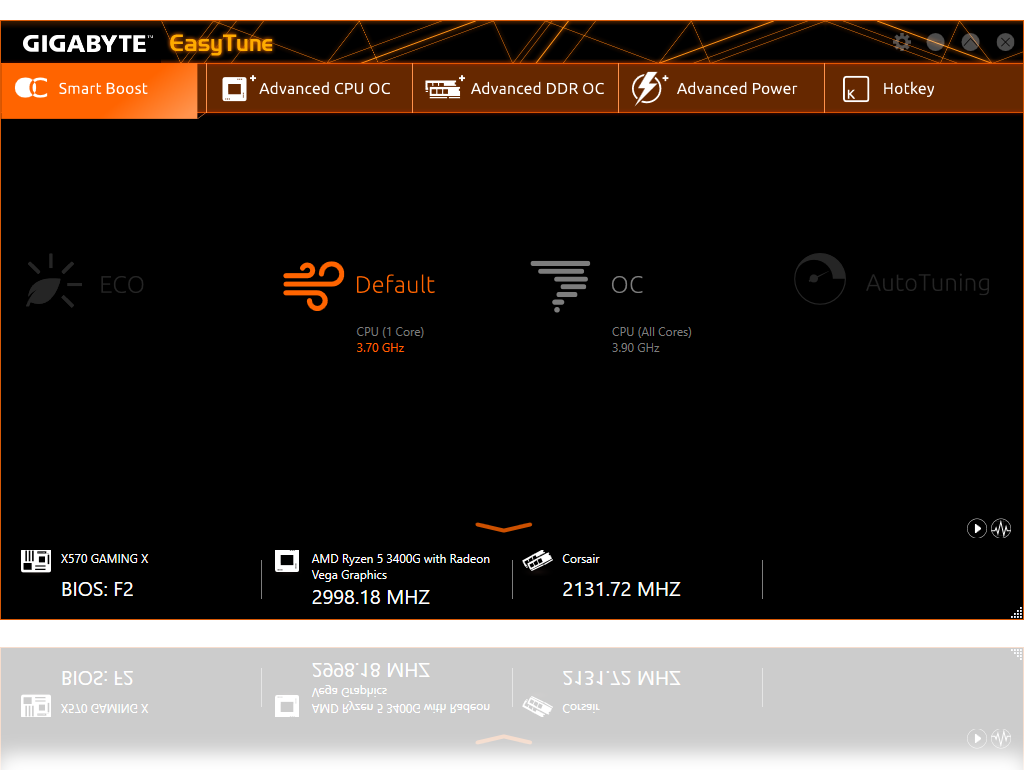Viewport: 1024px width, 770px height.
Task: Activate the Default mode wind icon
Action: pyautogui.click(x=313, y=283)
